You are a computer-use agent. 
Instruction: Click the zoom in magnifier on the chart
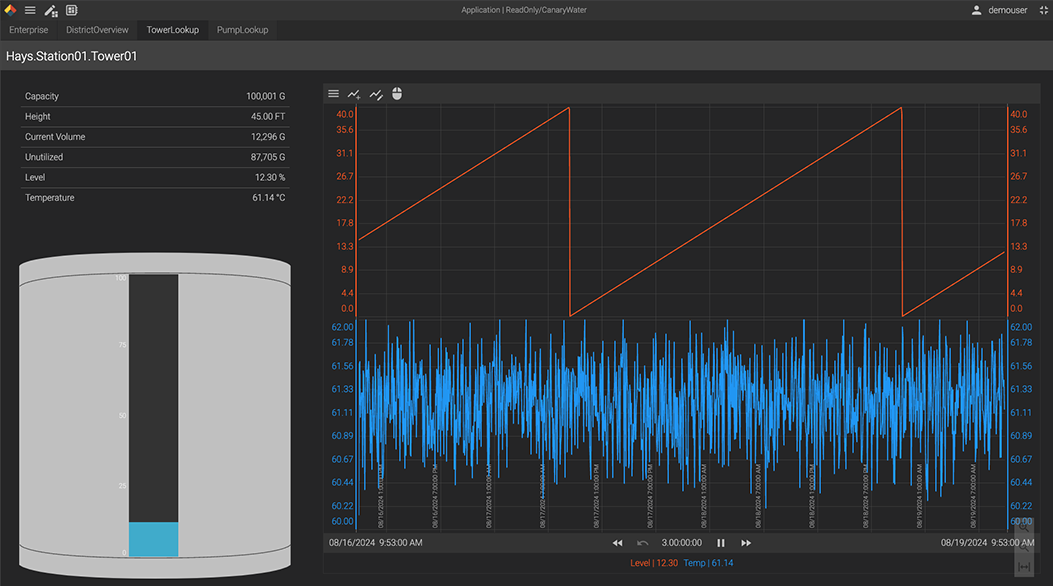coord(1023,527)
